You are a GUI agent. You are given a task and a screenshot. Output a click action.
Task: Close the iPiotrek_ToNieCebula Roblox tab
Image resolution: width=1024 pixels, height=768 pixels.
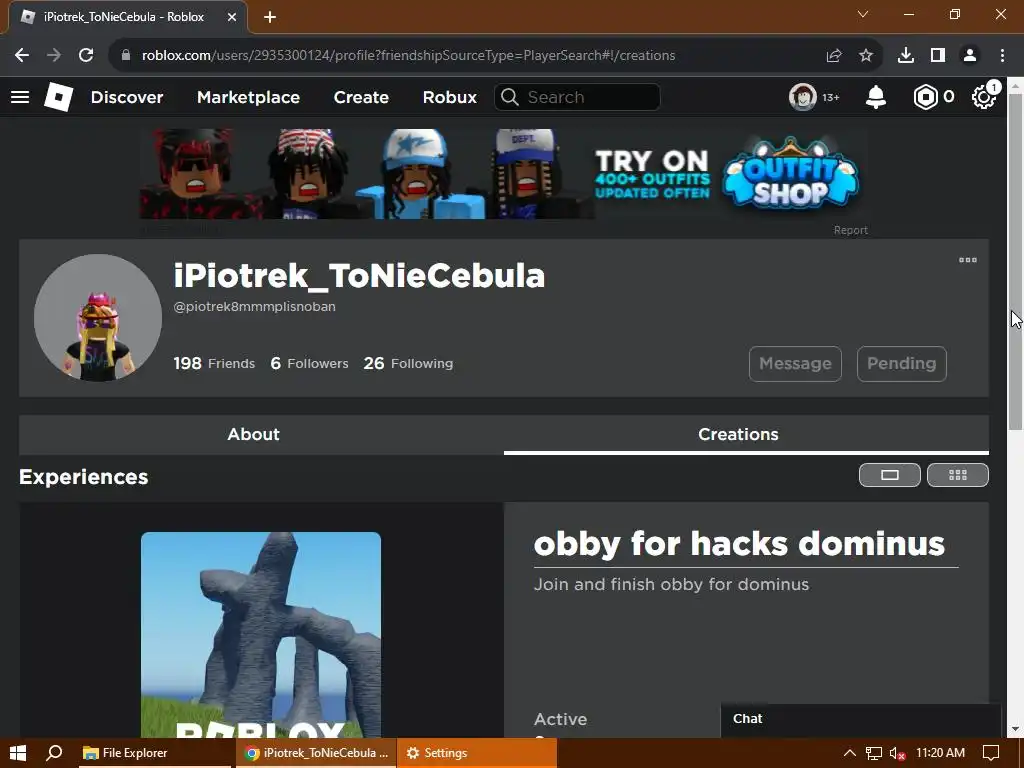point(232,17)
